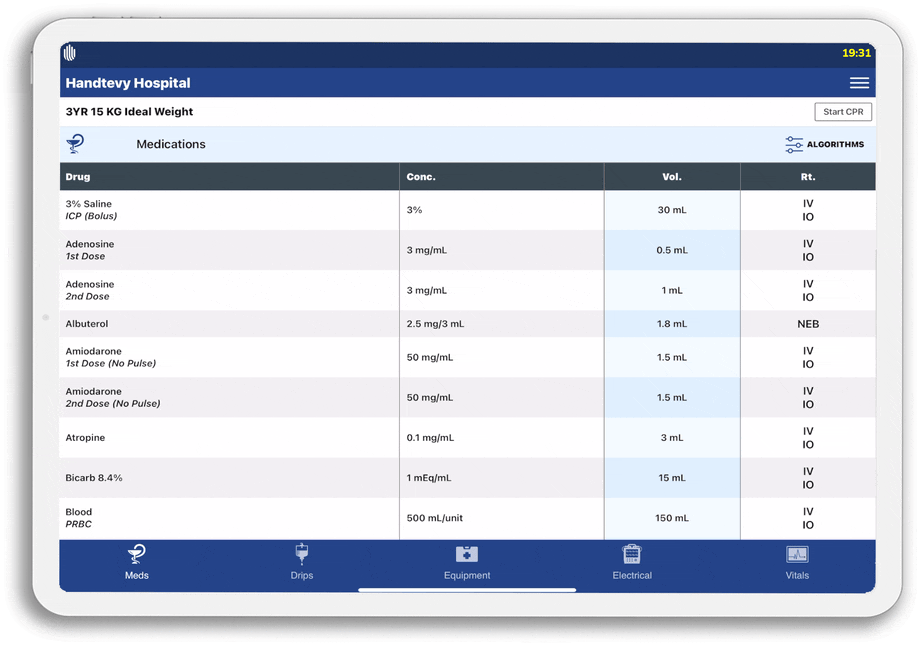Select the Adenosine 1st Dose row

click(x=229, y=250)
